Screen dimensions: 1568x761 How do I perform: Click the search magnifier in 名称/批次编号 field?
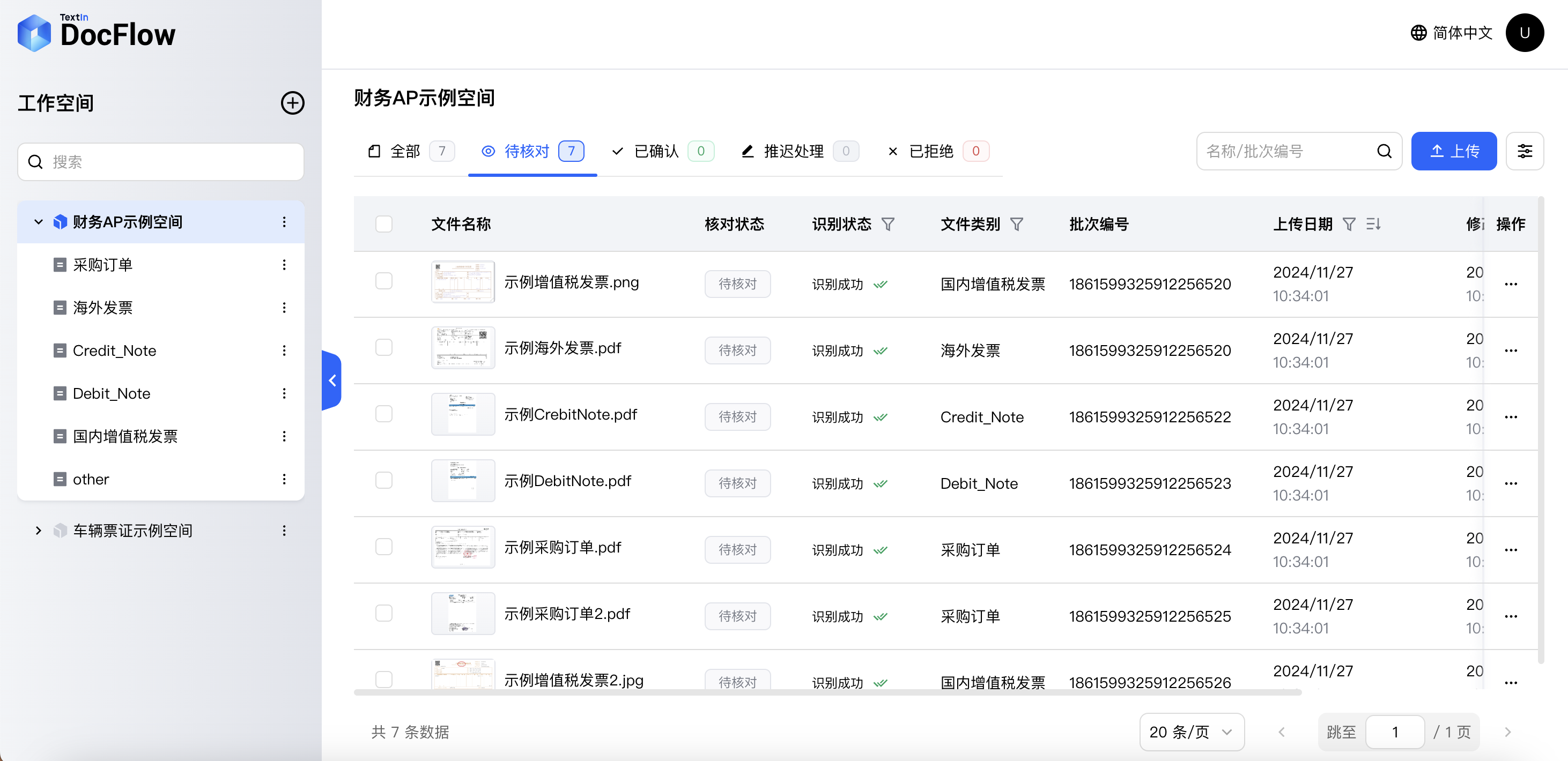pyautogui.click(x=1384, y=151)
